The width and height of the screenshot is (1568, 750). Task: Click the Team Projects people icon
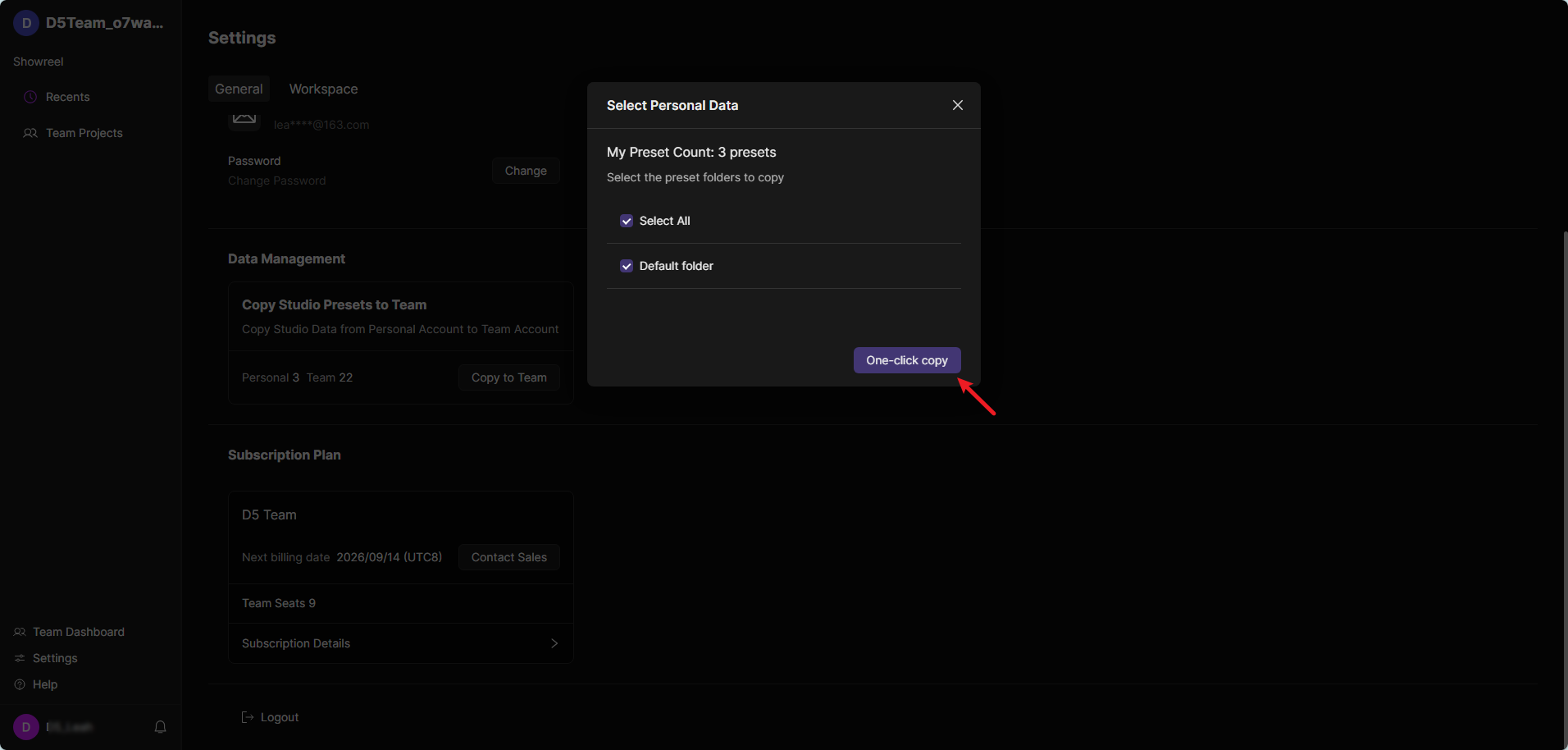click(30, 133)
